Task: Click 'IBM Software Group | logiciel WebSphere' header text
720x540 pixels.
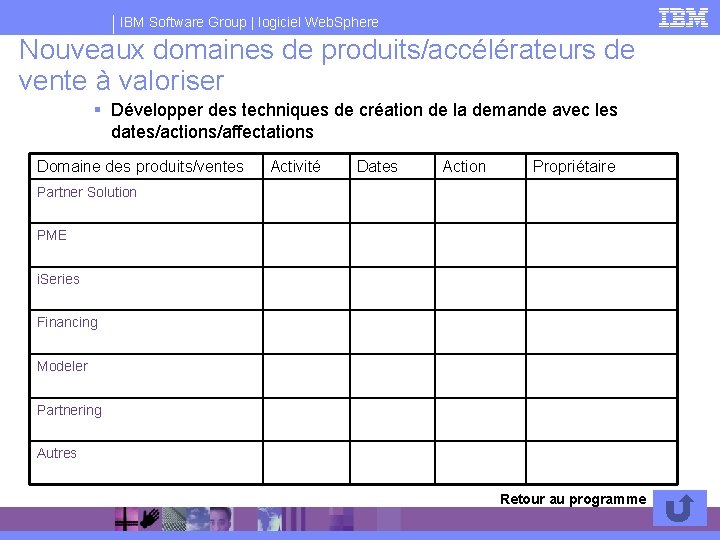Action: pyautogui.click(x=249, y=22)
